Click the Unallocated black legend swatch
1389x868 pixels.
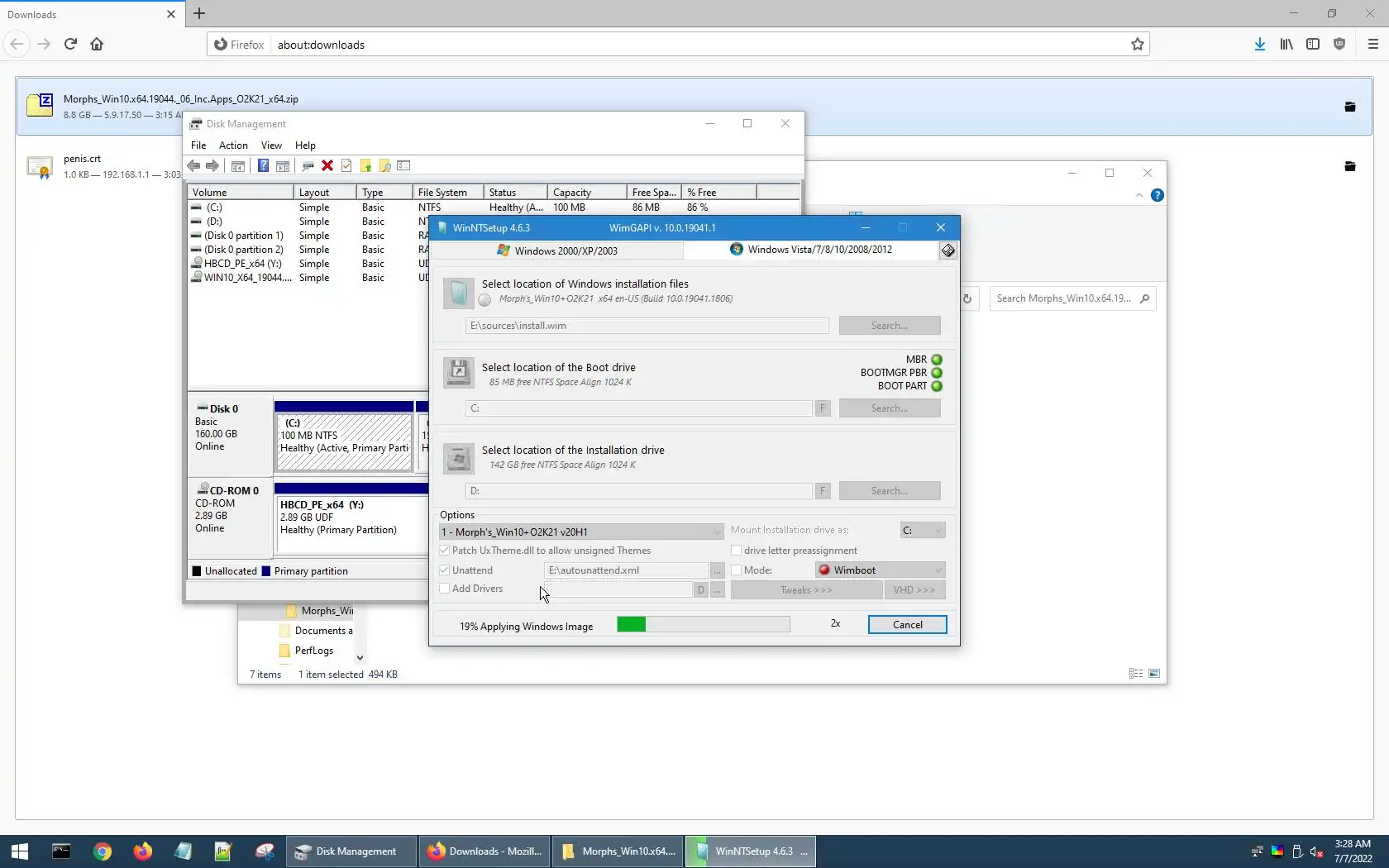coord(197,571)
